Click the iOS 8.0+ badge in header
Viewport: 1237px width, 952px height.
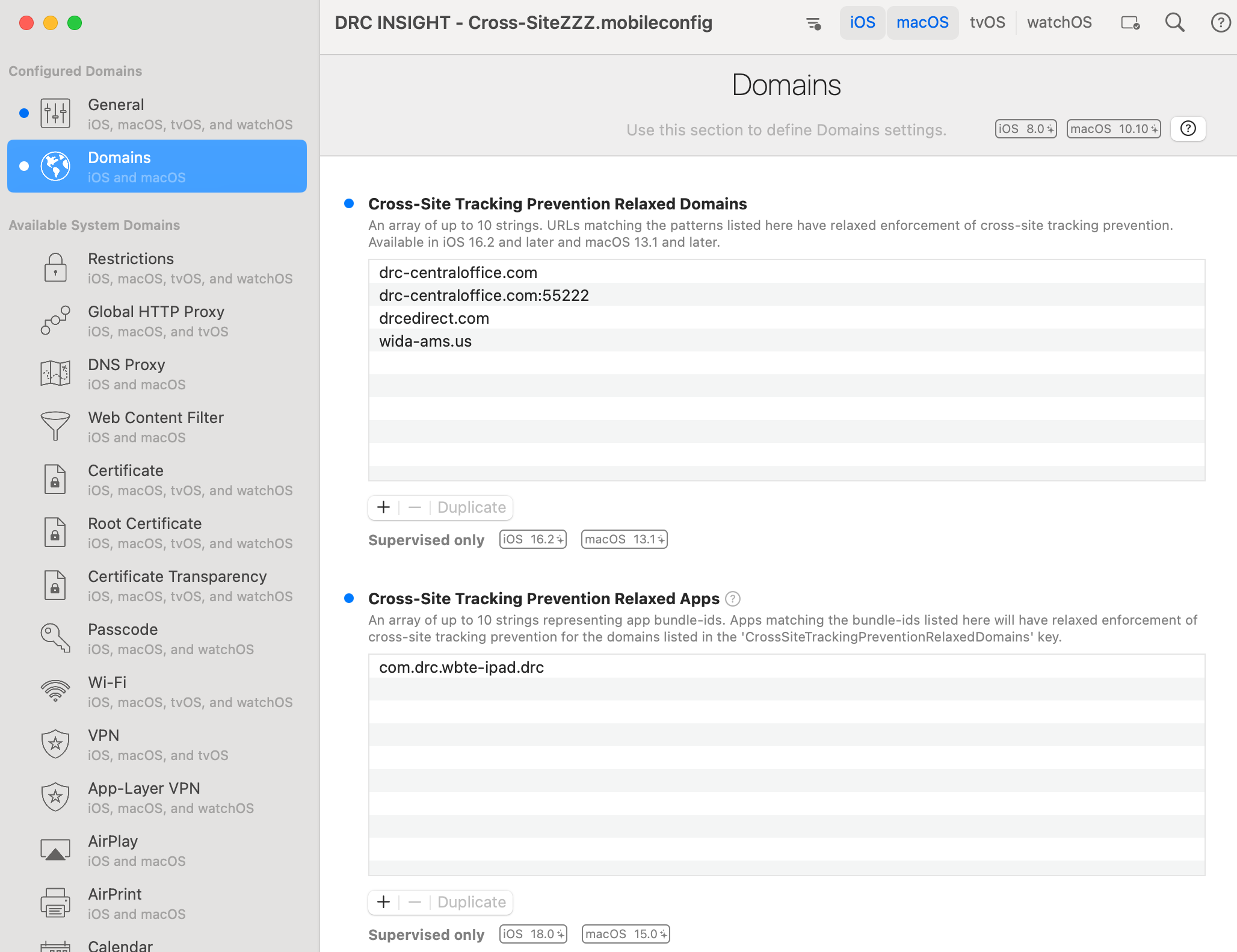click(1026, 129)
